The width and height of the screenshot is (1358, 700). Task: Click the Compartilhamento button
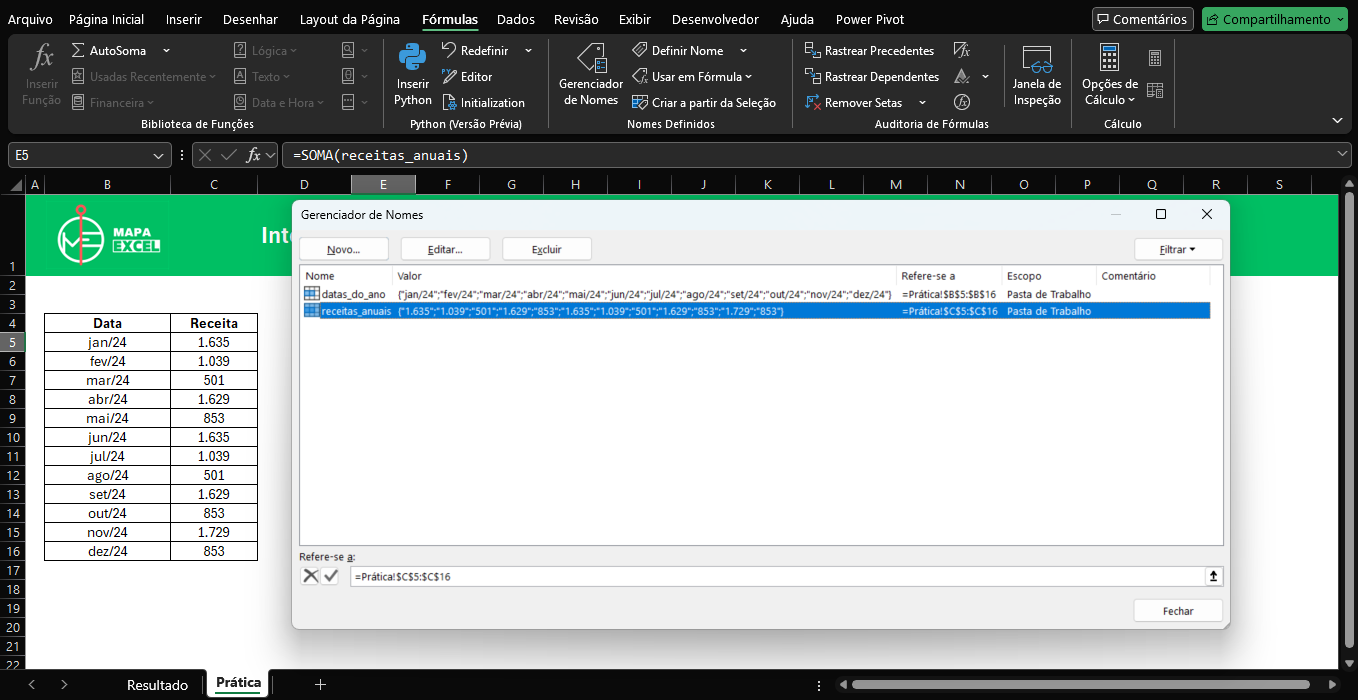coord(1275,19)
